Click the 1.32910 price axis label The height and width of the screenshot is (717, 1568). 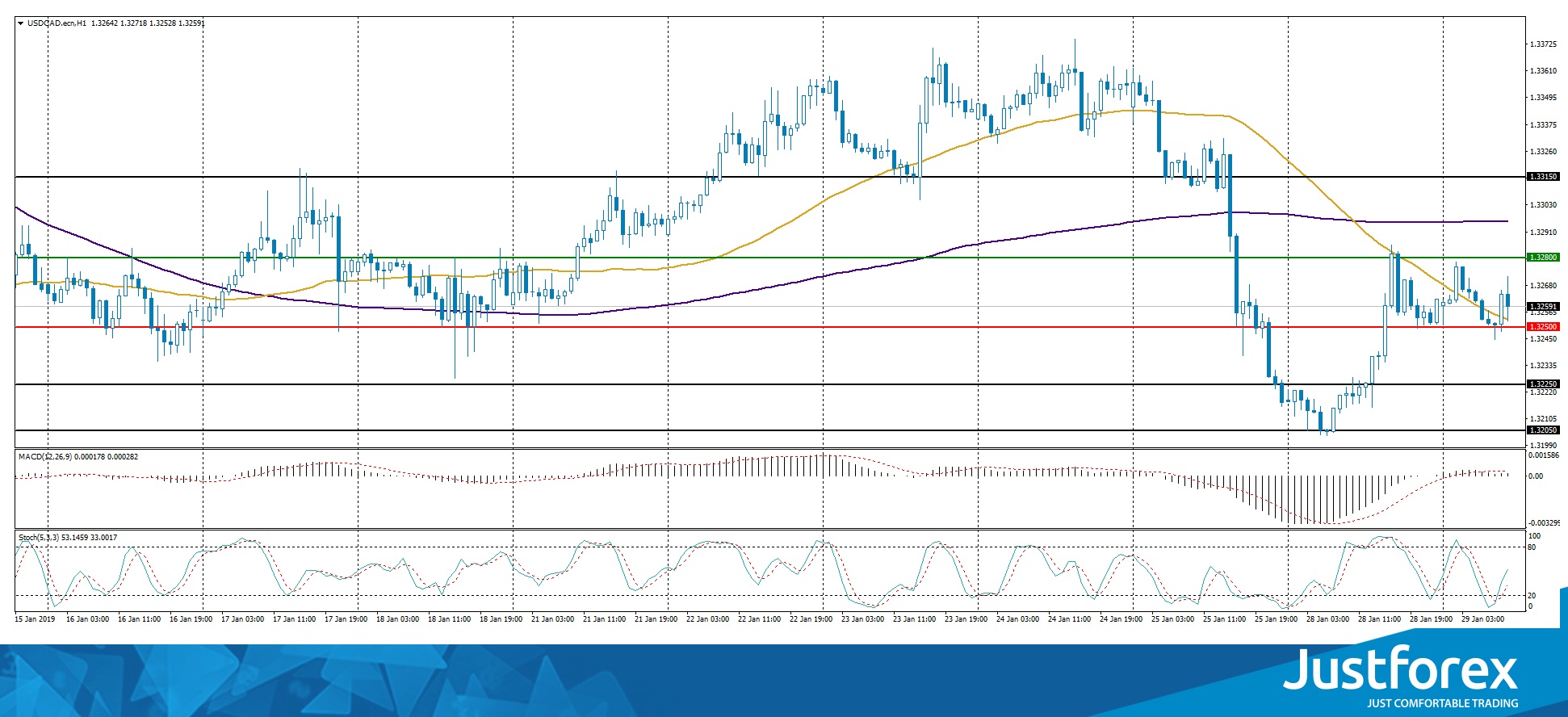(1544, 233)
